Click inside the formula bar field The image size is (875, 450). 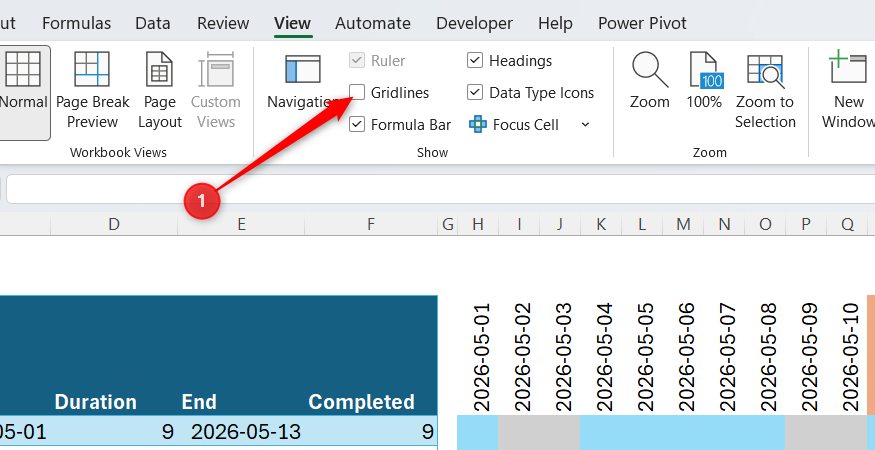click(441, 189)
